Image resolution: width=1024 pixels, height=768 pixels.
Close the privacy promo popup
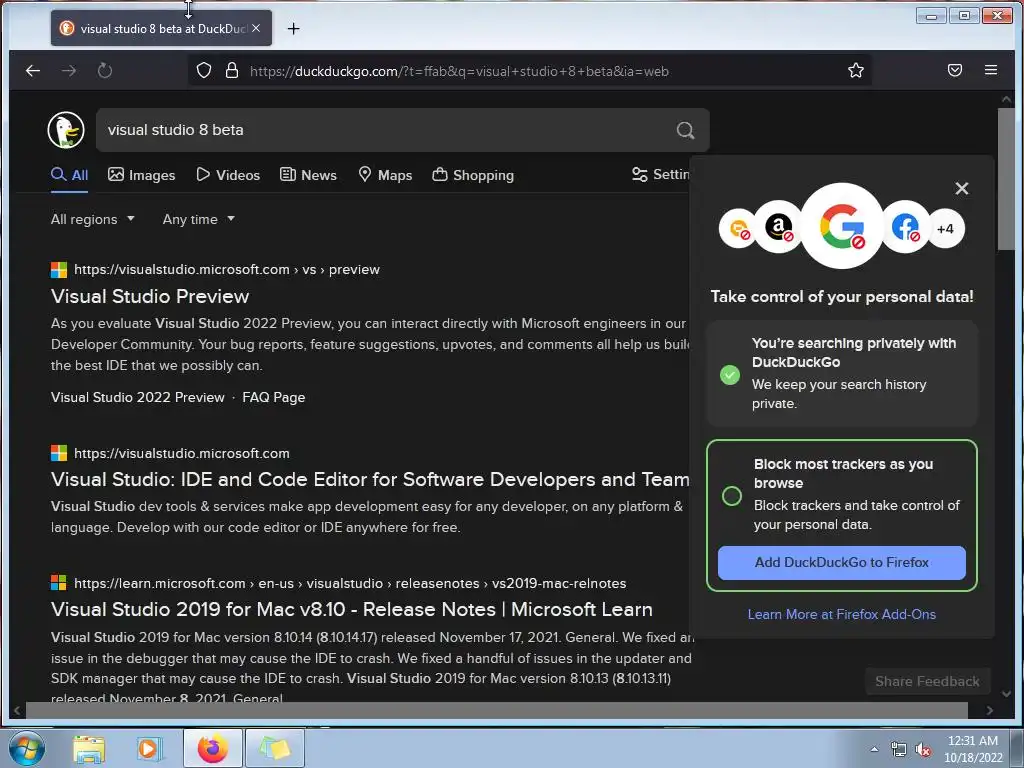tap(961, 188)
